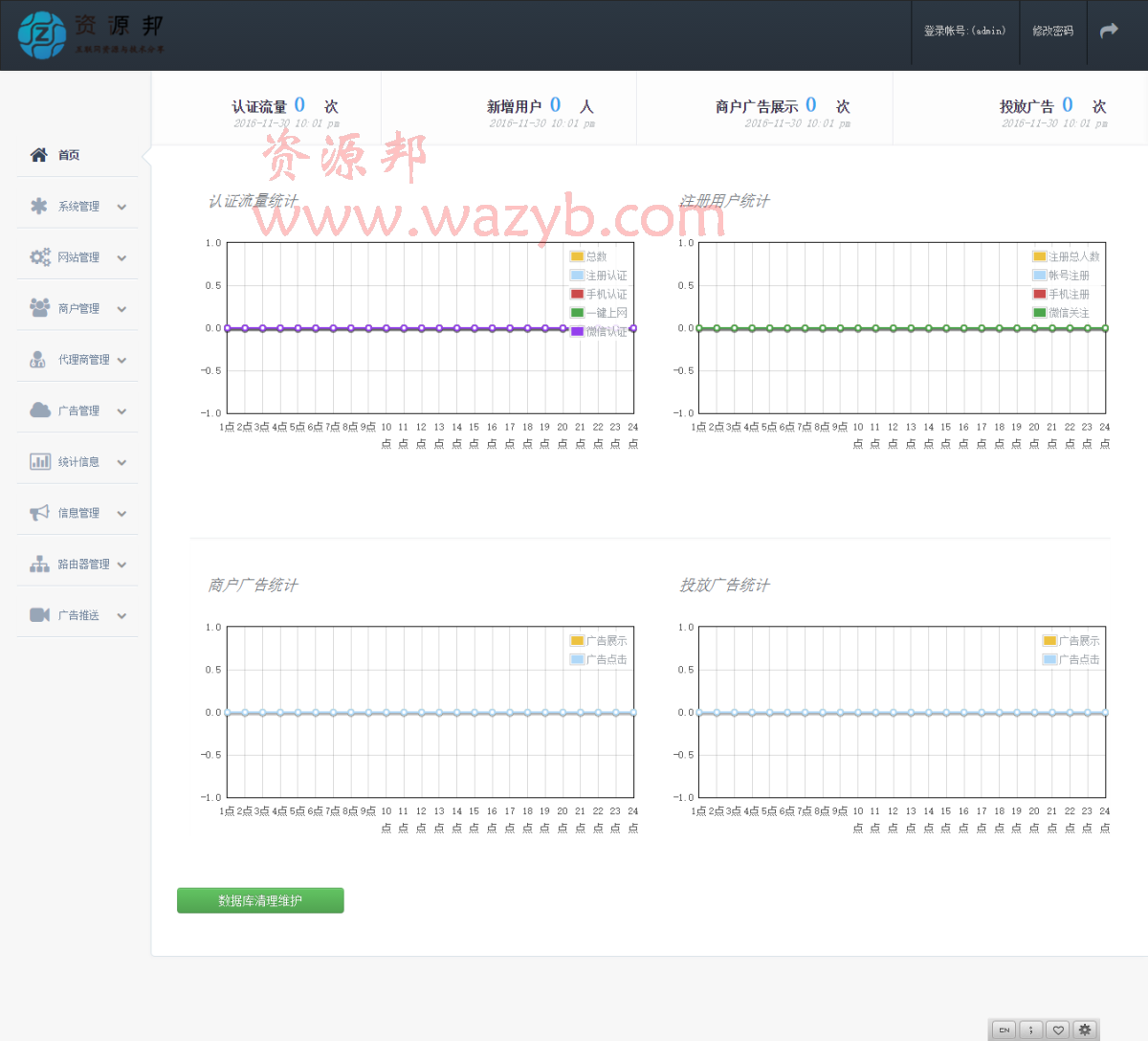Click the red 手机认证 legend swatch

point(577,294)
